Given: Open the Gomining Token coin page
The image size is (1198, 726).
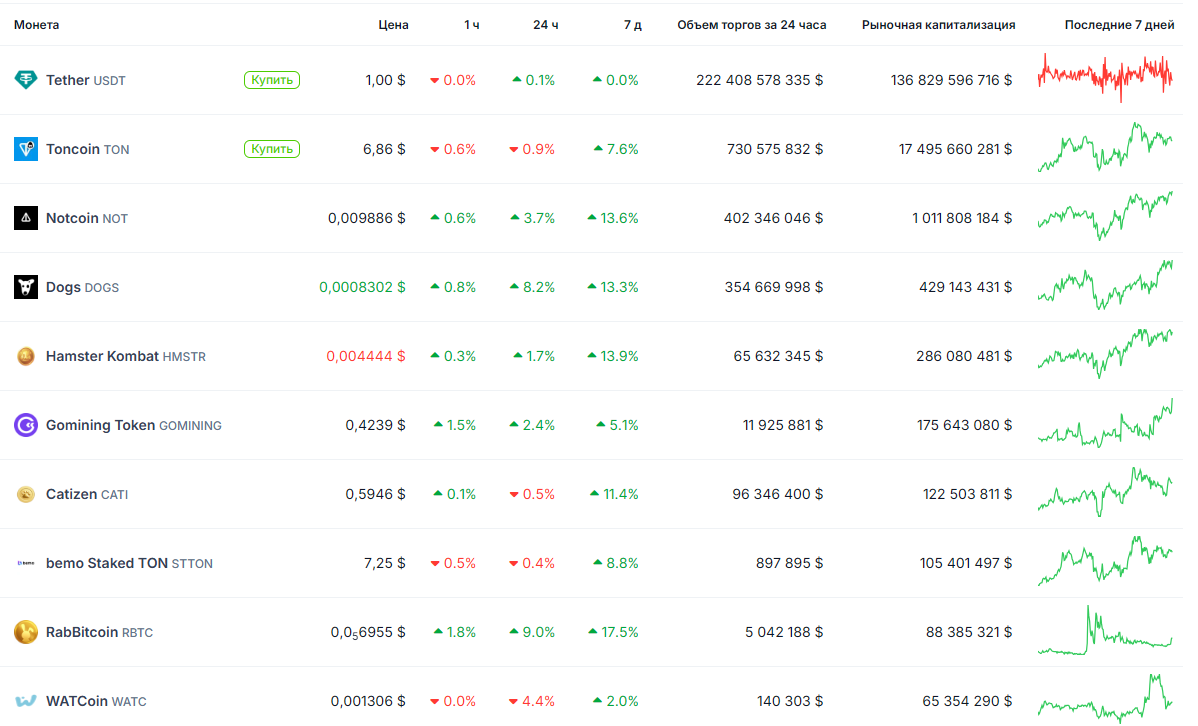Looking at the screenshot, I should pyautogui.click(x=134, y=426).
